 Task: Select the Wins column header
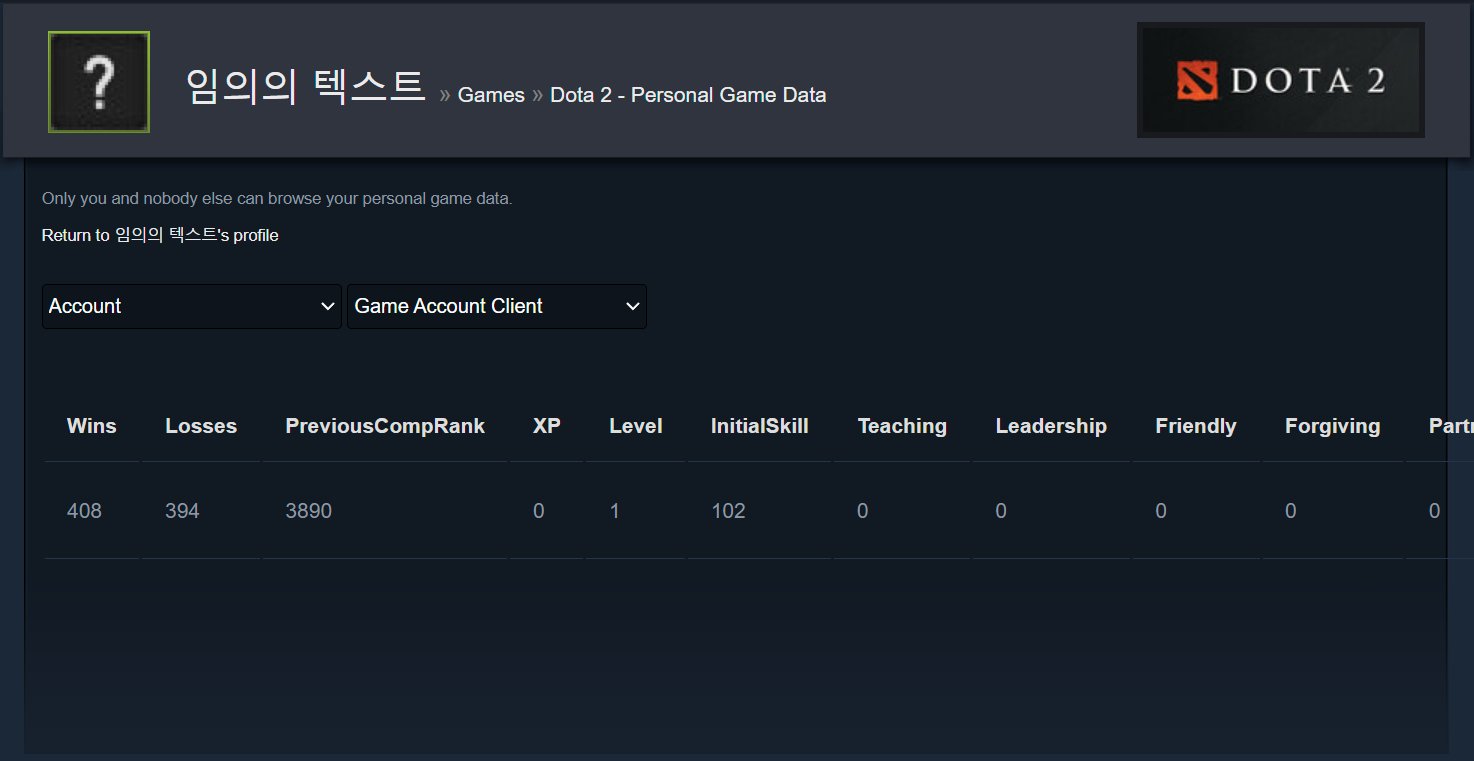pos(92,426)
